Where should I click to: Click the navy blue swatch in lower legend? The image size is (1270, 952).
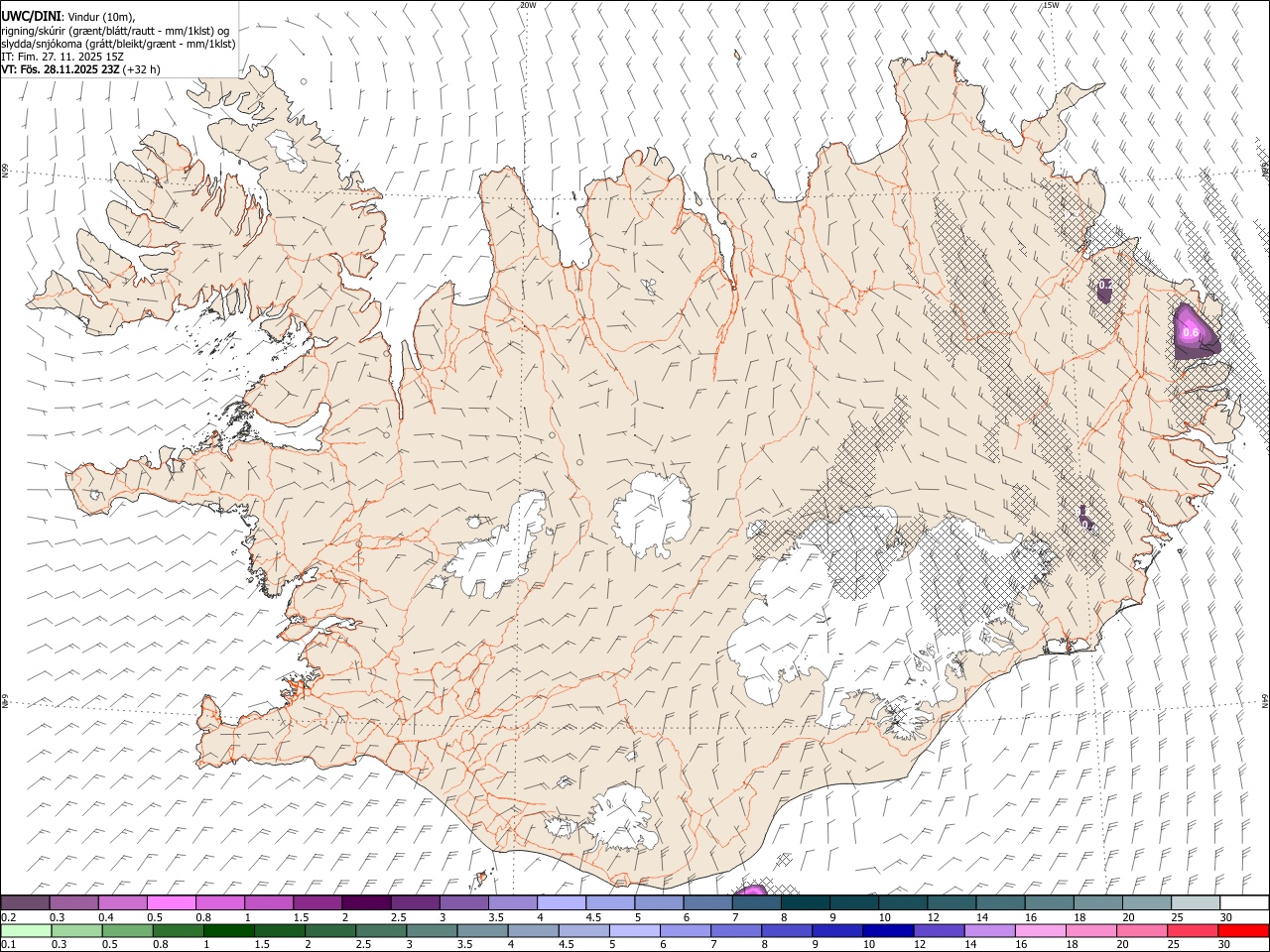[887, 930]
